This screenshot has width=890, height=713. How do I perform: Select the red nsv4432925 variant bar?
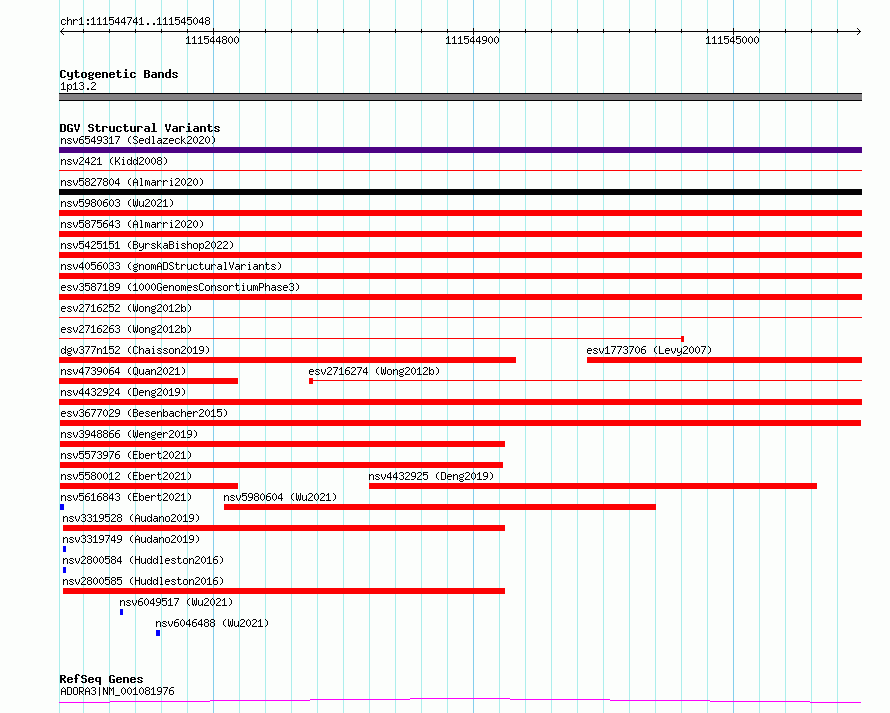point(593,486)
